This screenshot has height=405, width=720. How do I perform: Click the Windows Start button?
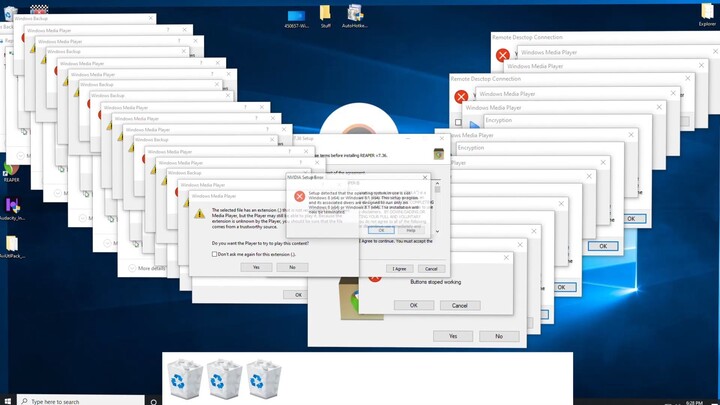(x=8, y=400)
